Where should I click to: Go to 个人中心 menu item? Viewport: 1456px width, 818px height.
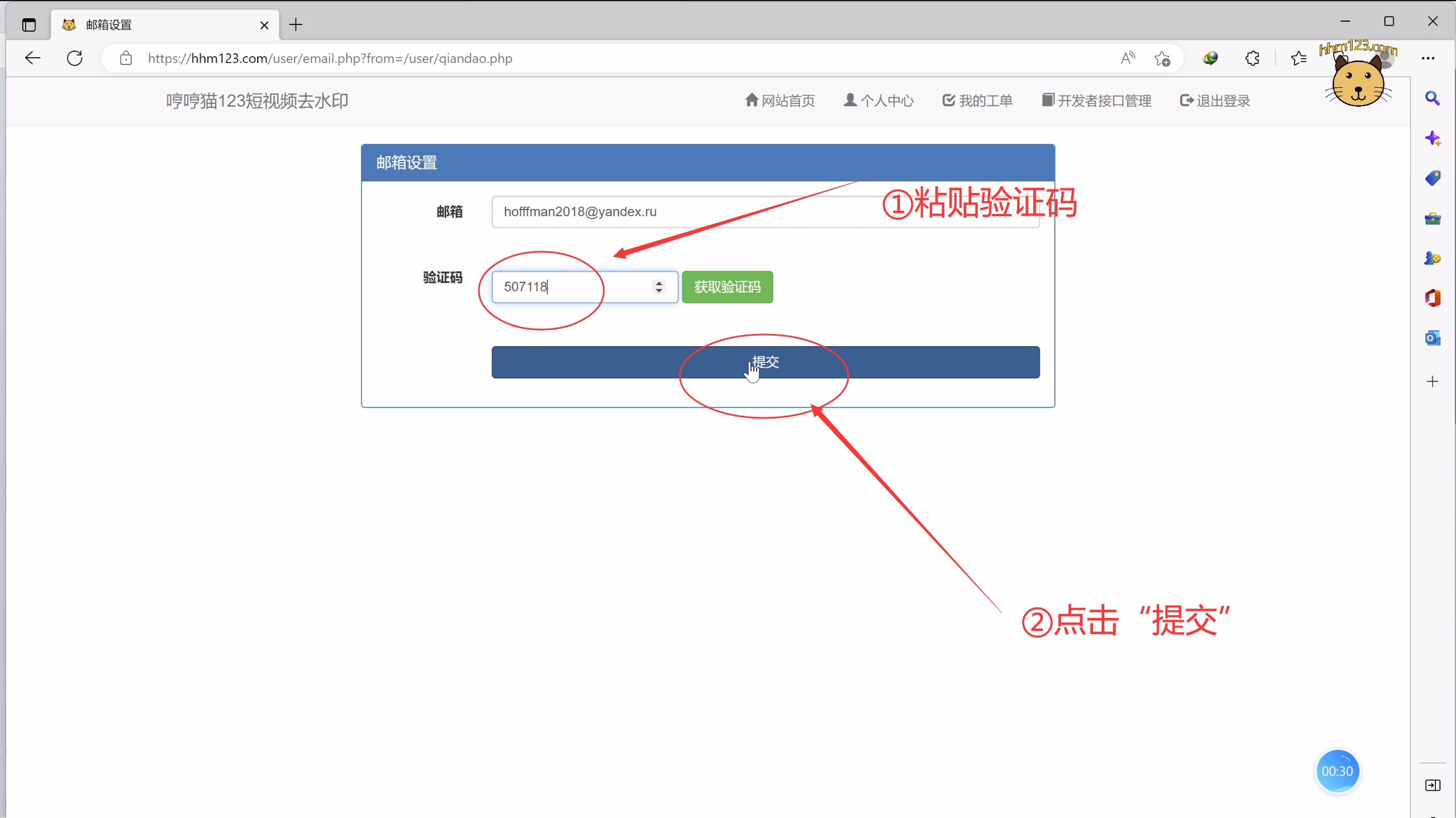[878, 101]
